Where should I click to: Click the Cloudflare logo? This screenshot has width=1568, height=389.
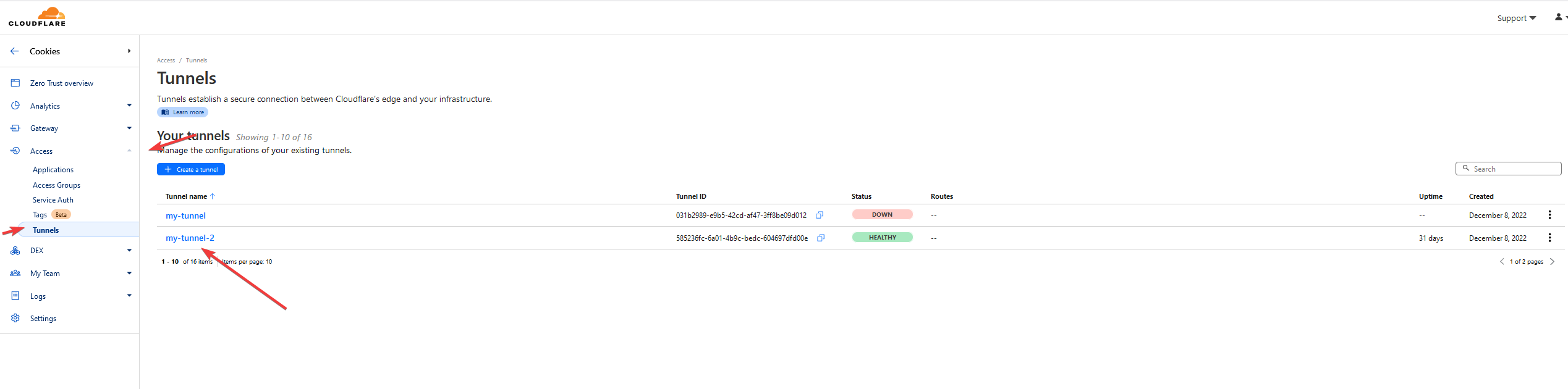point(37,17)
